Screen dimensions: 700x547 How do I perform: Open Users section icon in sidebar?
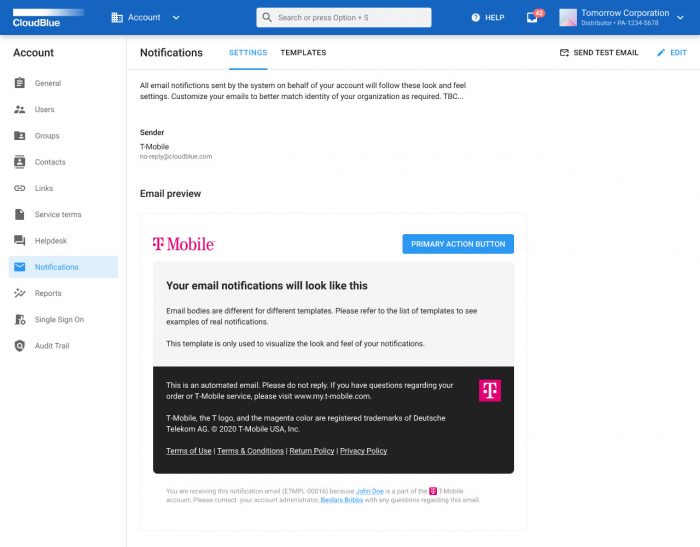20,110
